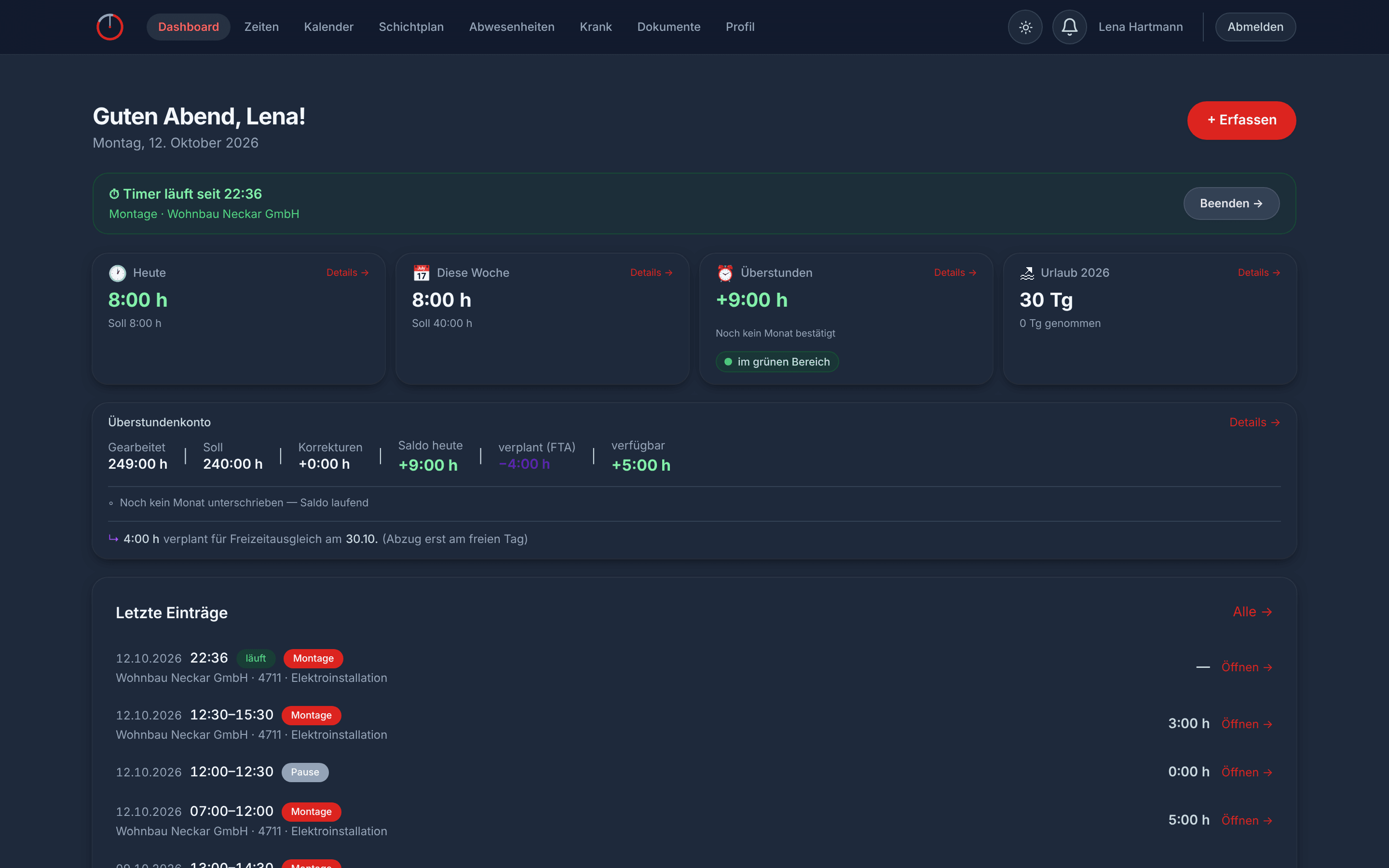Viewport: 1389px width, 868px height.
Task: Click 'Soll 40:00 h' on Diese Woche card
Action: (x=442, y=323)
